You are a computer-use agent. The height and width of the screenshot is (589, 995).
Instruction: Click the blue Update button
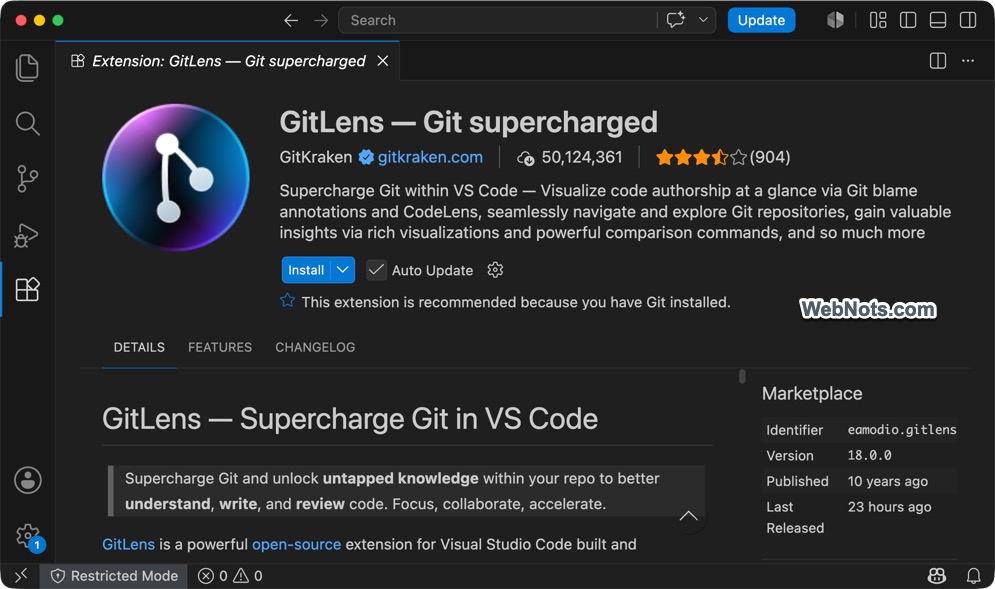click(x=761, y=20)
